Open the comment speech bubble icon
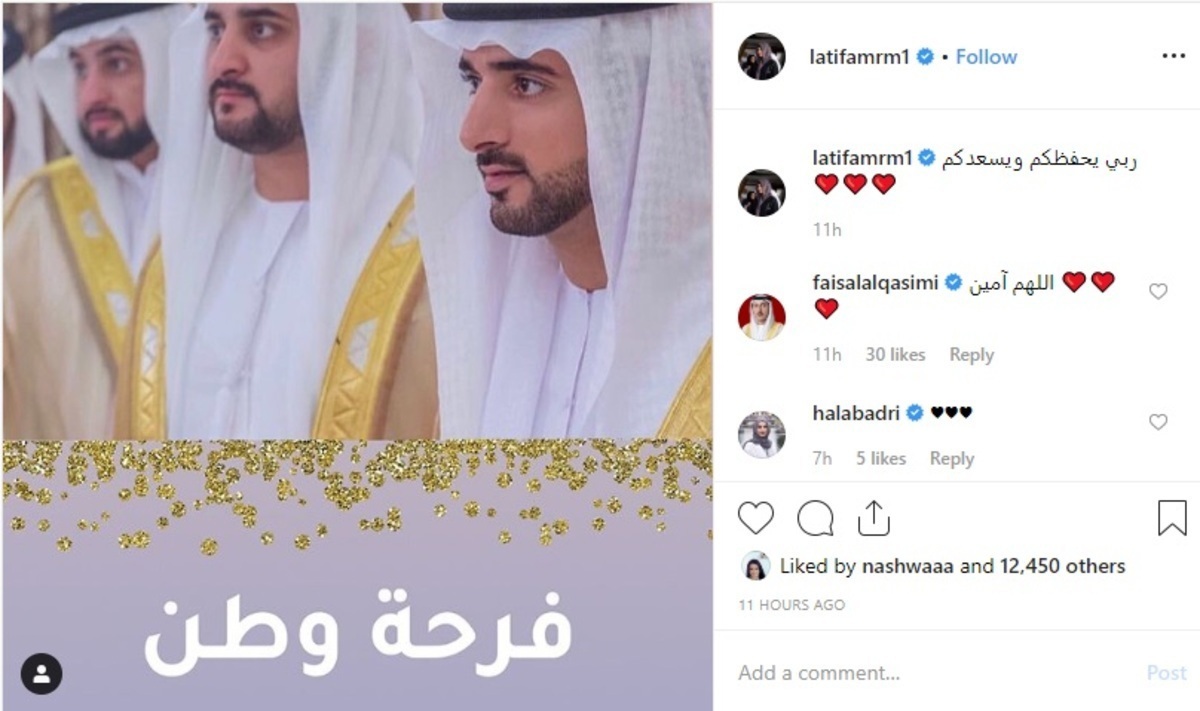Screen dimensions: 1200x711 (815, 518)
